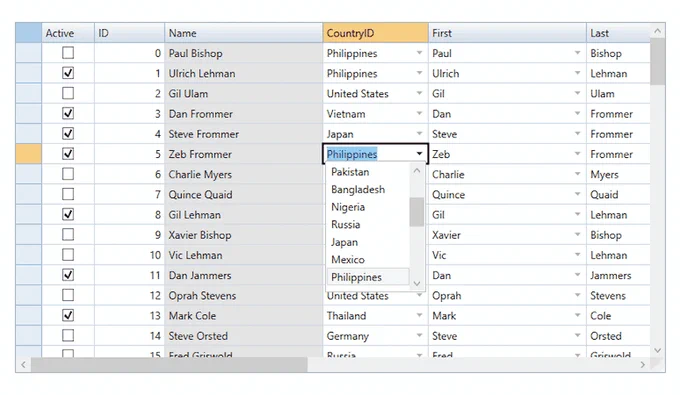
Task: Click the dropdown list scrollbar thumb
Action: 416,212
